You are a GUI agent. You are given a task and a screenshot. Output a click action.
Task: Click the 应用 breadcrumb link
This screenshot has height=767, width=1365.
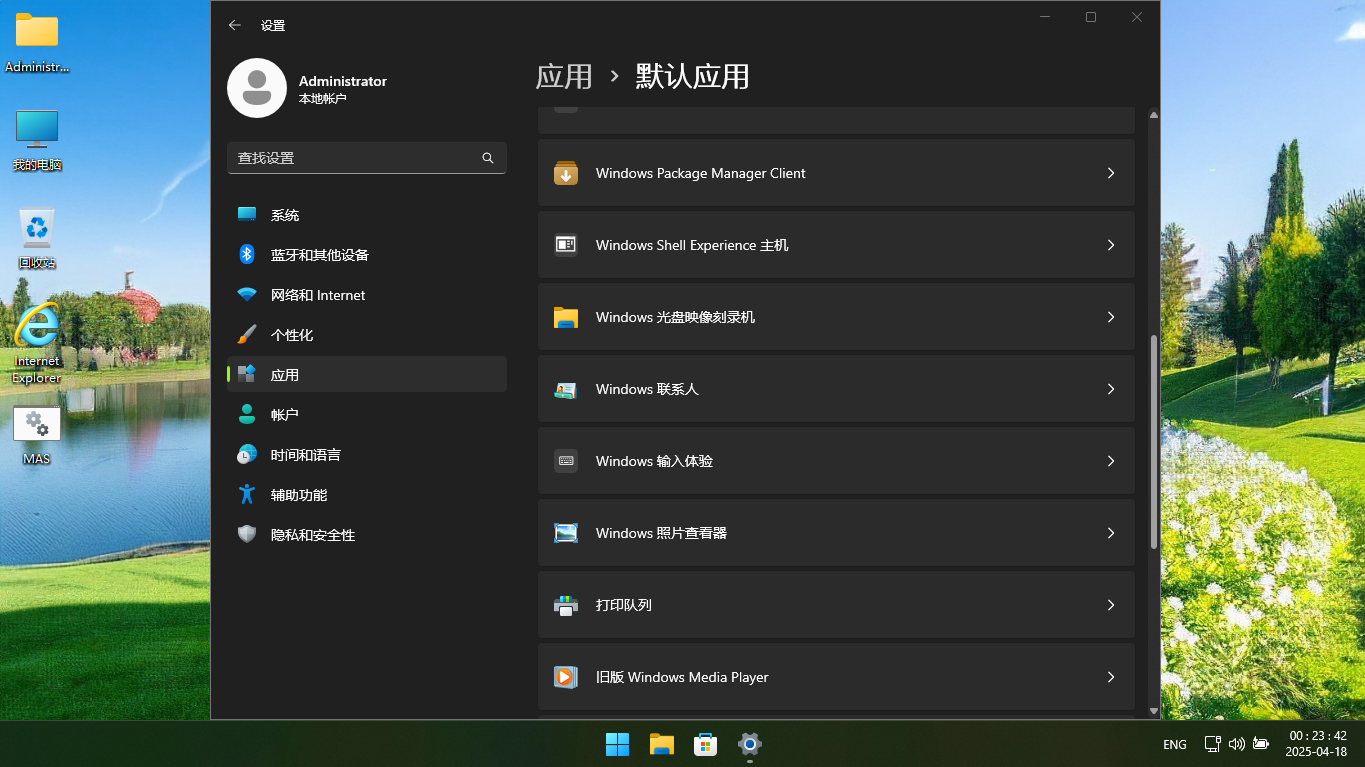pos(564,77)
